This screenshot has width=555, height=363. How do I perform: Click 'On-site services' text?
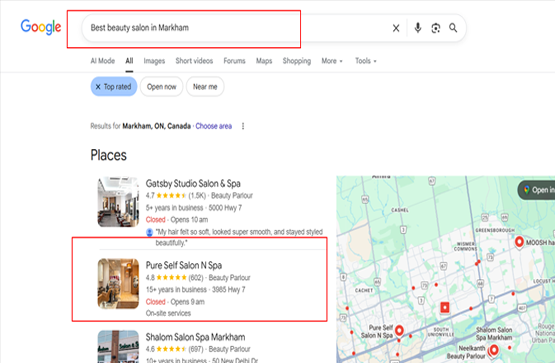pos(168,313)
